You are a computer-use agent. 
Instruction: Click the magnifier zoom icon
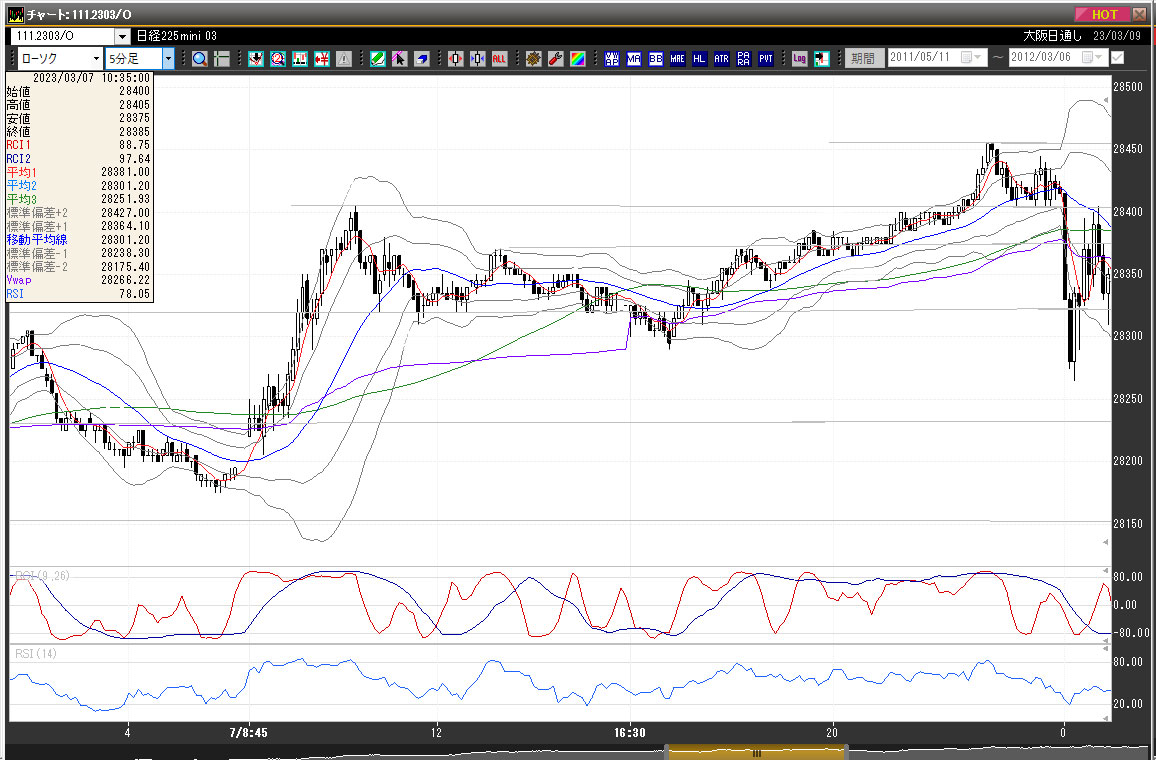point(199,59)
